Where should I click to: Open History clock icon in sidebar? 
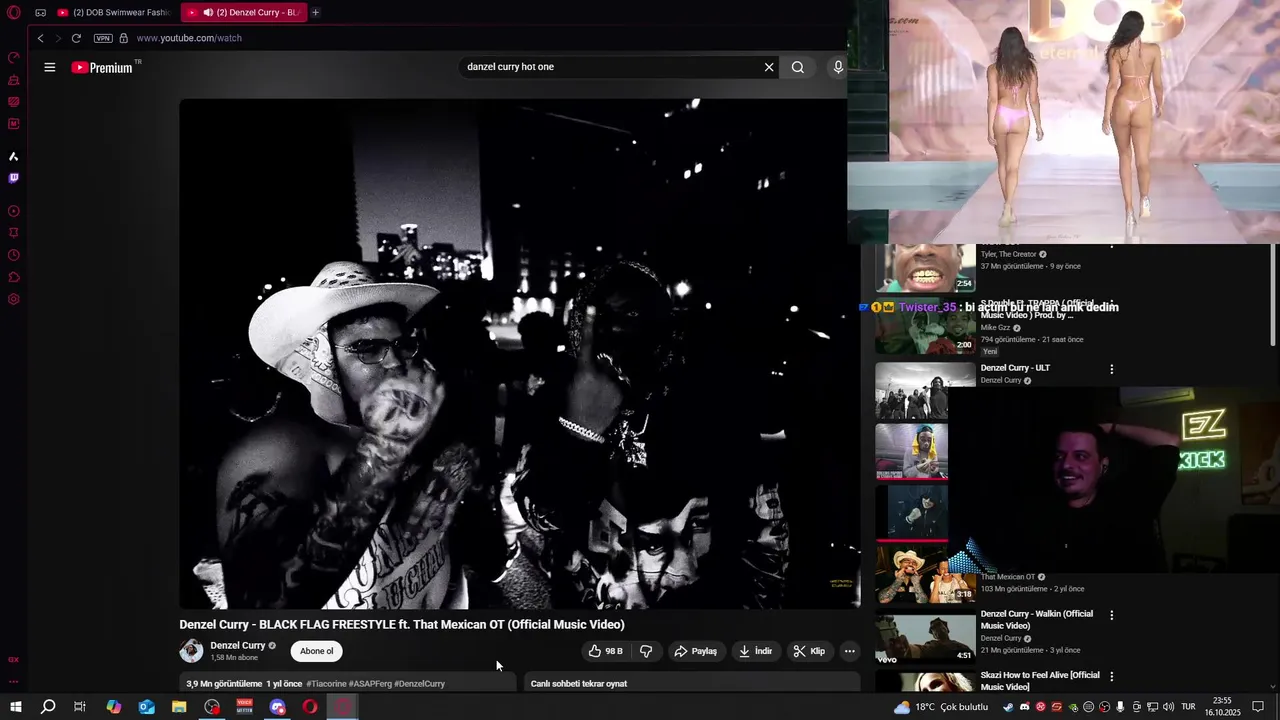pos(14,255)
